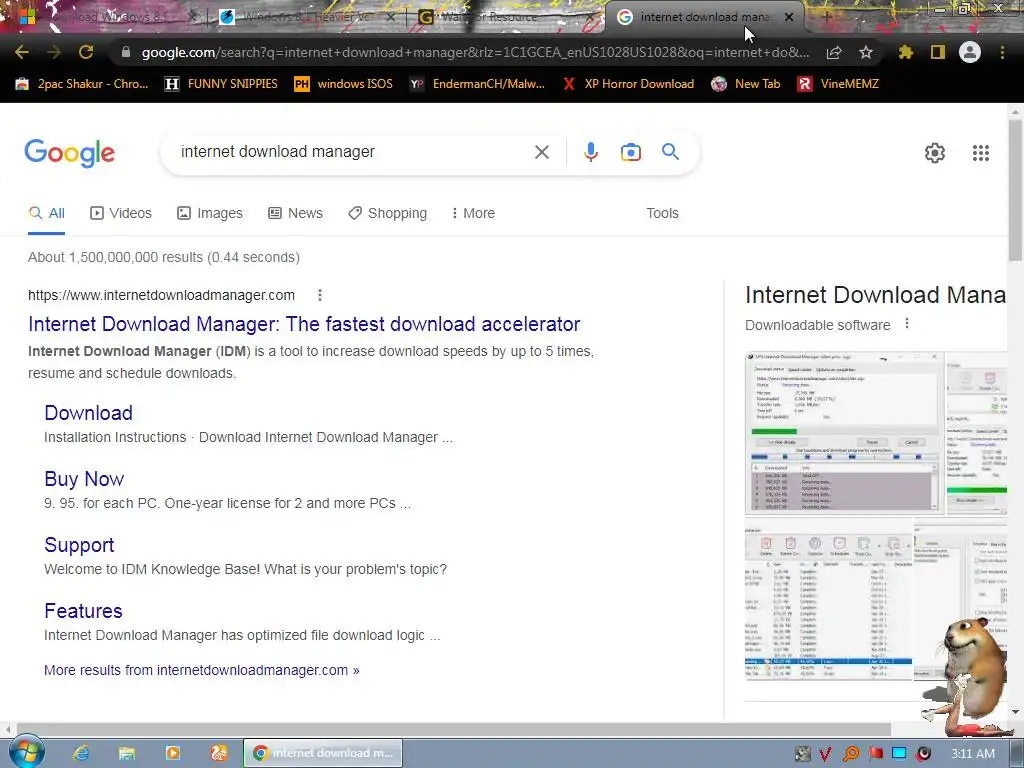Switch to Shopping results tab
Viewport: 1024px width, 768px height.
(x=387, y=214)
